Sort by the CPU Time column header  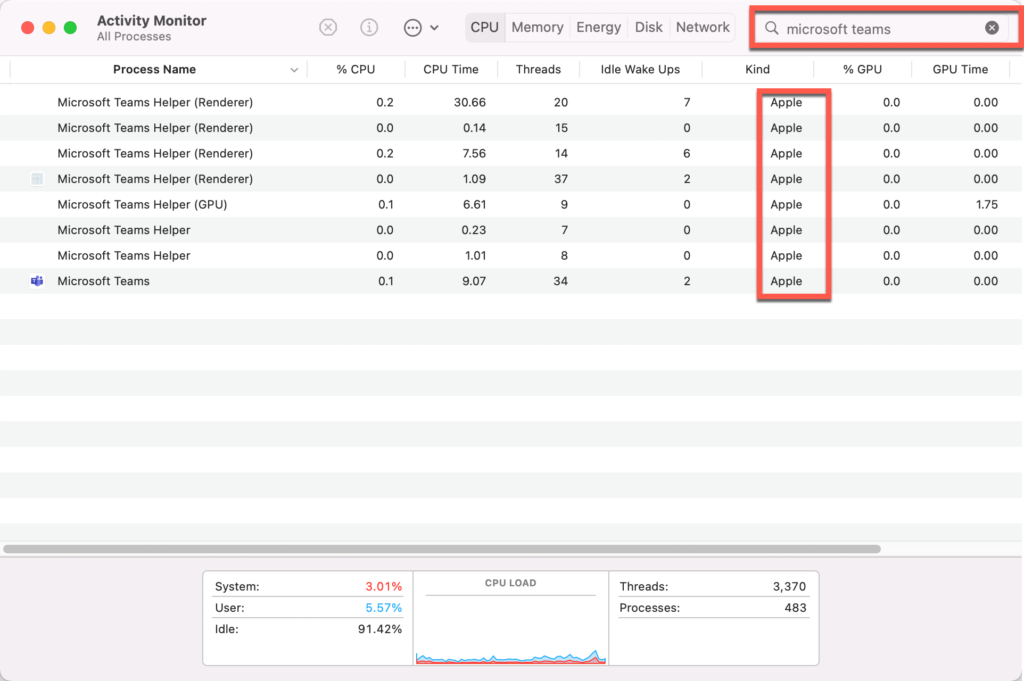point(451,69)
